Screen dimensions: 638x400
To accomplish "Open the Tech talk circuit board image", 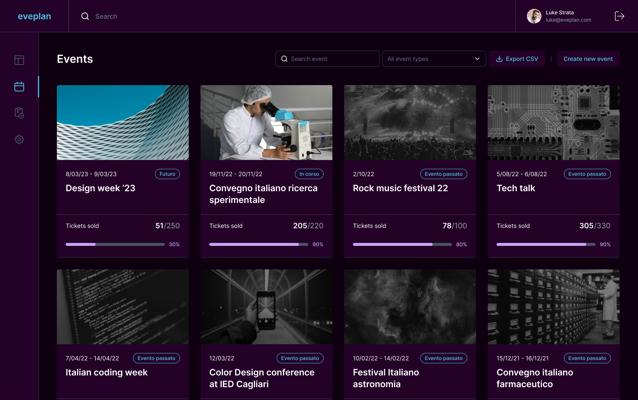I will pyautogui.click(x=553, y=122).
